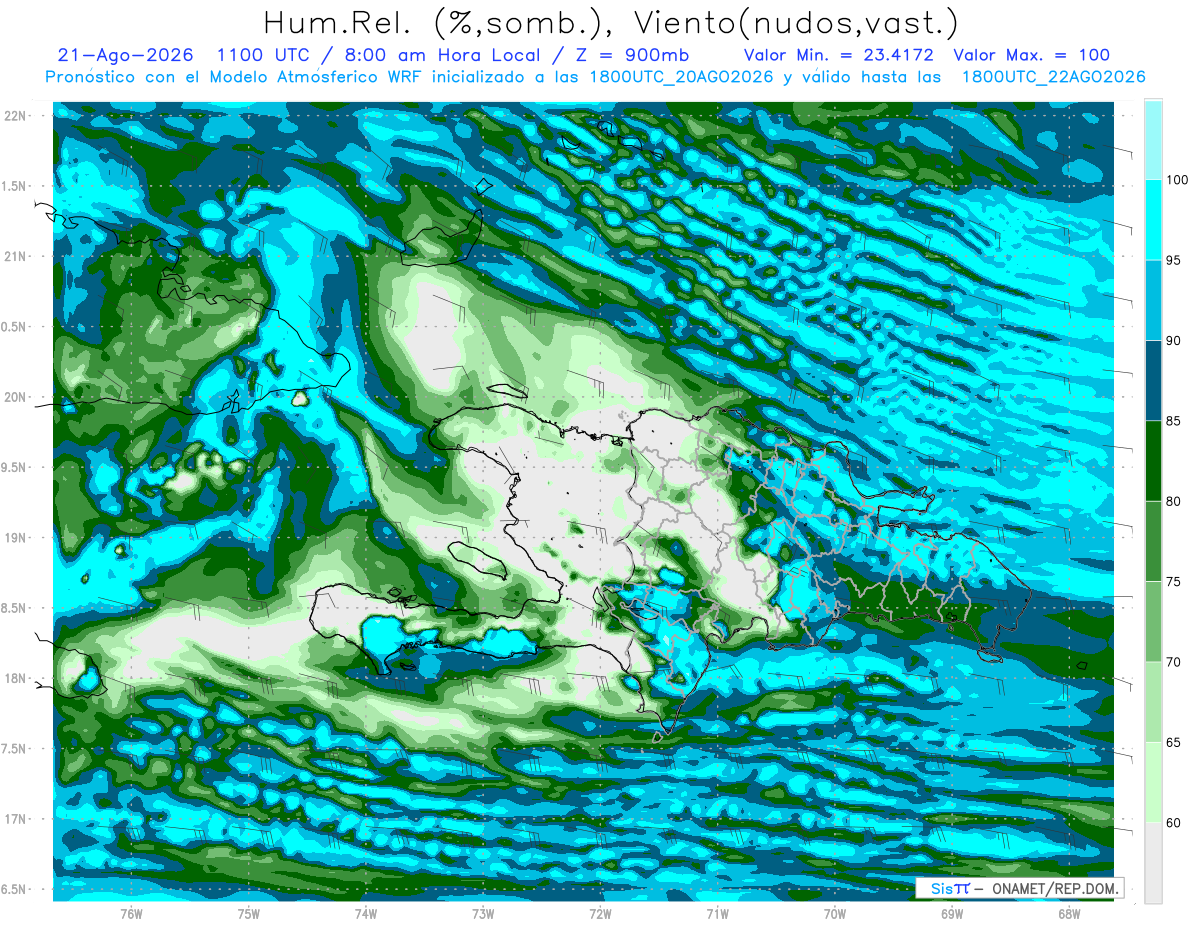1200x927 pixels.
Task: Click the latitude axis label '17N'
Action: (x=15, y=819)
